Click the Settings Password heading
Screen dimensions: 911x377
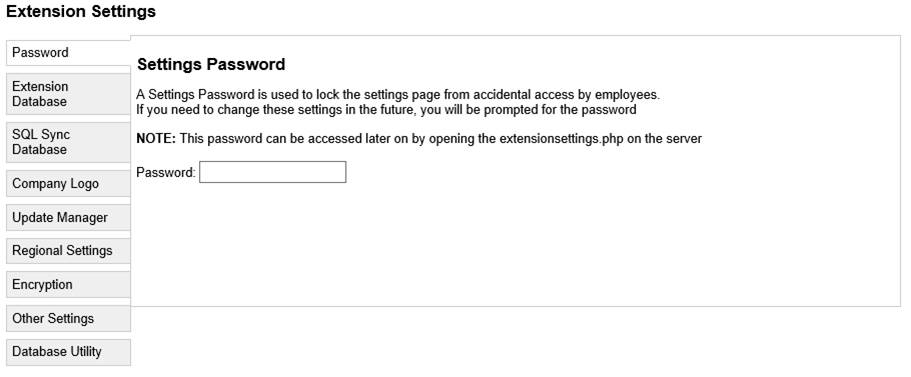point(211,64)
